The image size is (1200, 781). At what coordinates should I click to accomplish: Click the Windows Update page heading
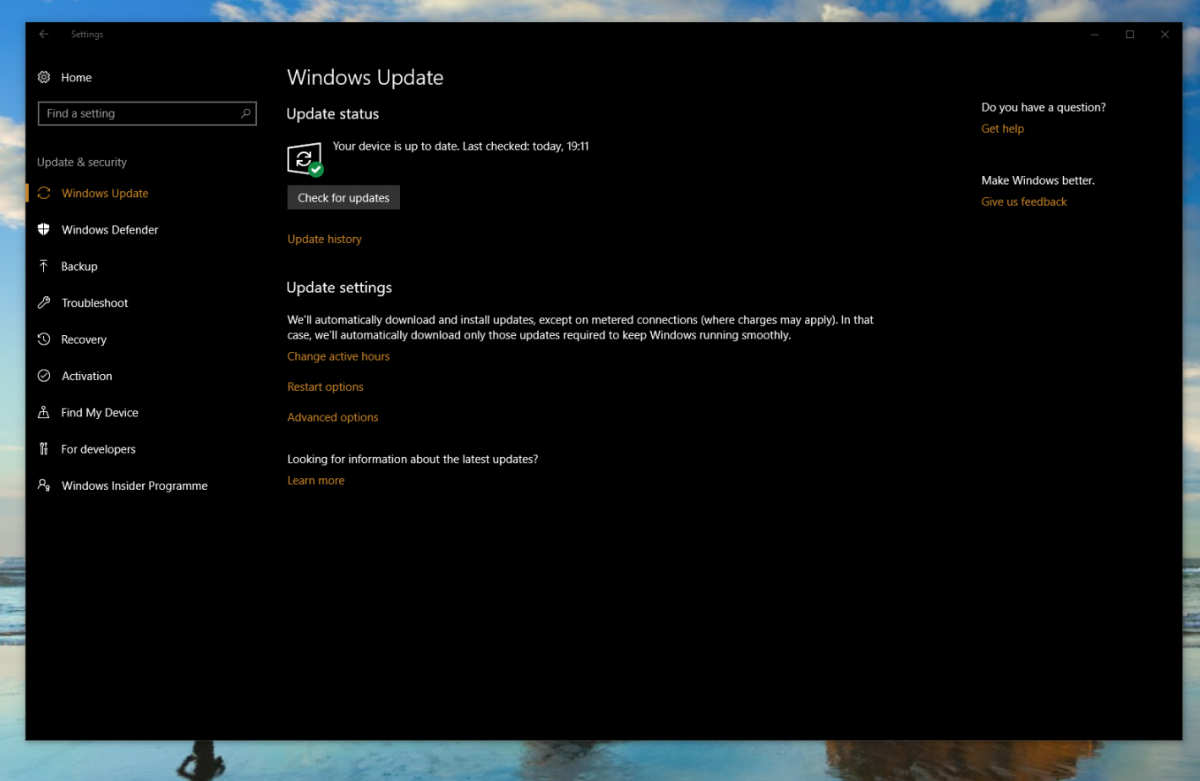(365, 78)
